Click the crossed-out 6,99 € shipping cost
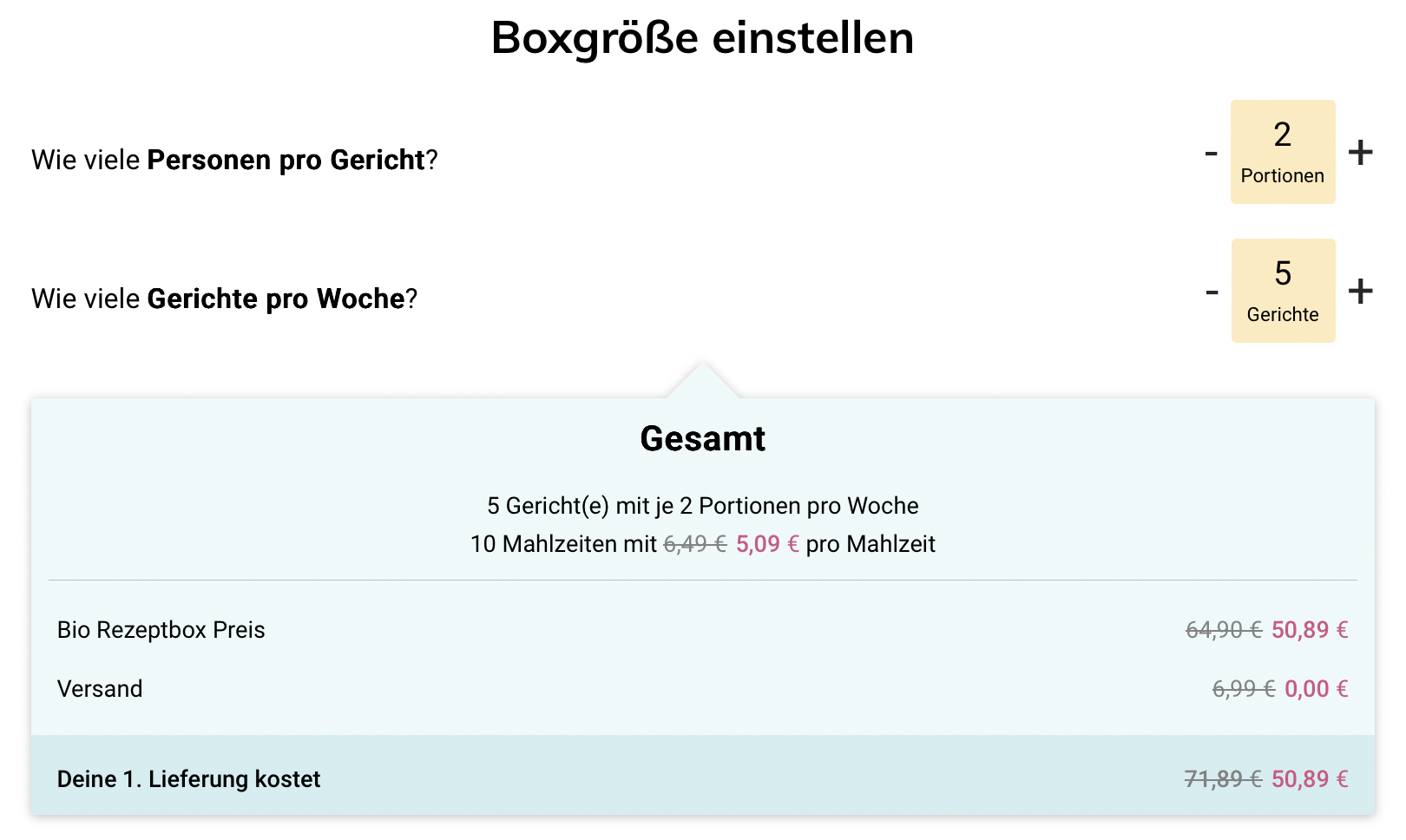 pos(1243,689)
